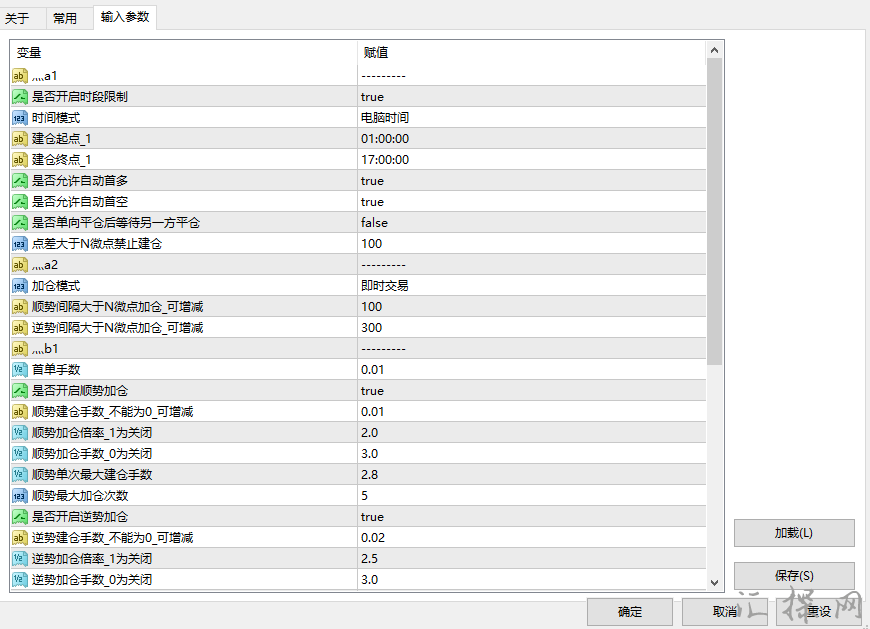Click the scrollbar down arrow in parameter list

point(714,582)
